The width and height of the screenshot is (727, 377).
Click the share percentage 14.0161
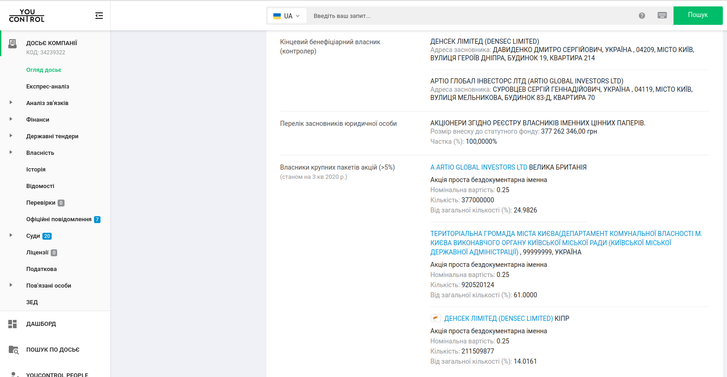coord(525,361)
